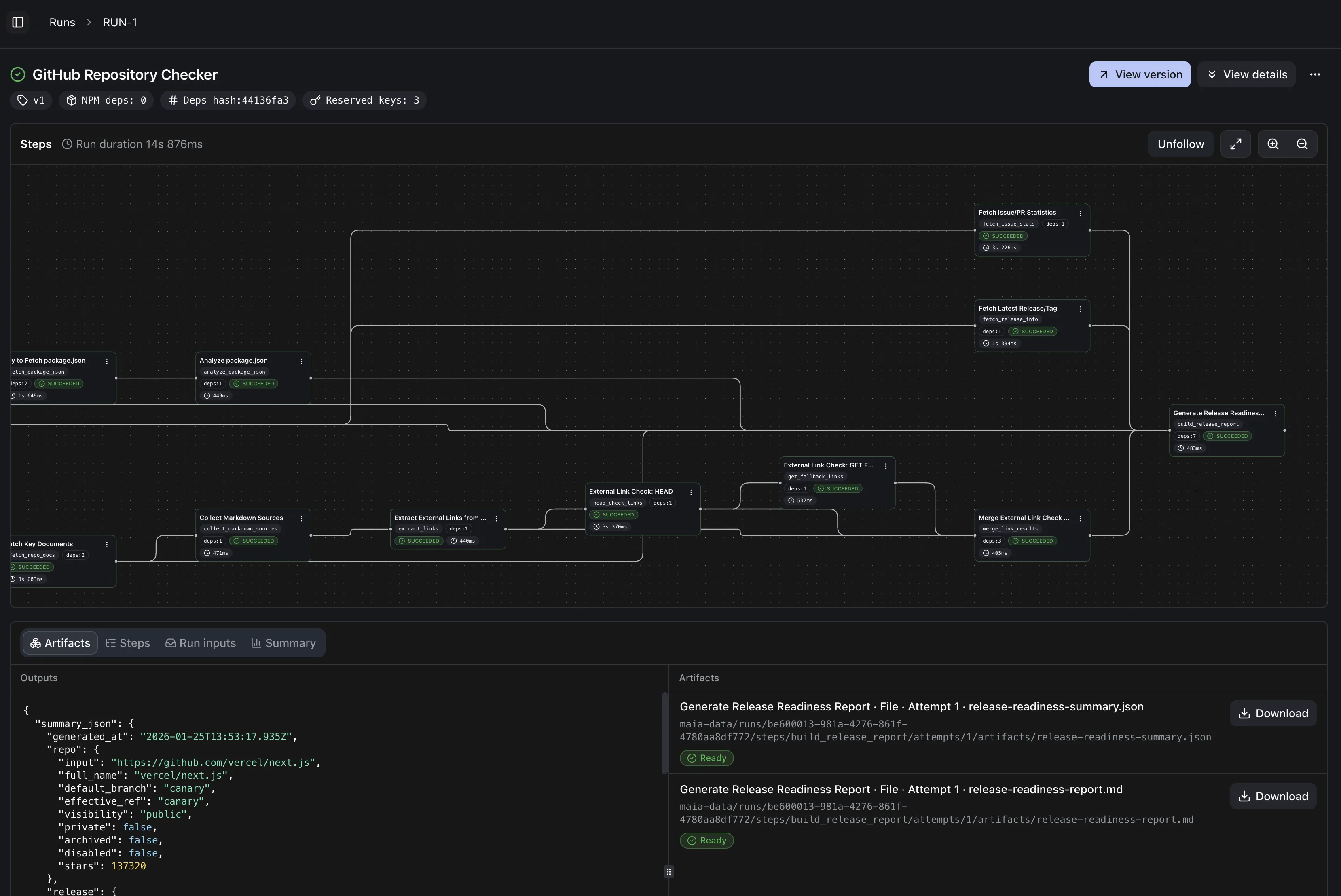Toggle the sidebar panel icon
Image resolution: width=1341 pixels, height=896 pixels.
[18, 22]
